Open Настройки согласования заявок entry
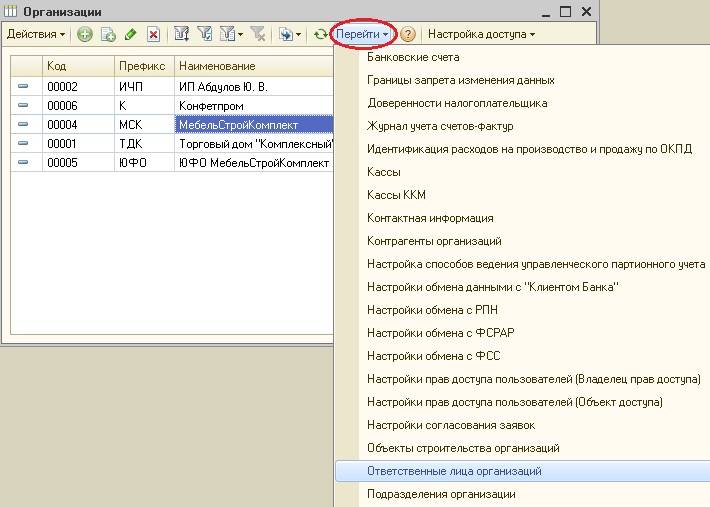Screen dimensions: 710x507 (x=522, y=425)
